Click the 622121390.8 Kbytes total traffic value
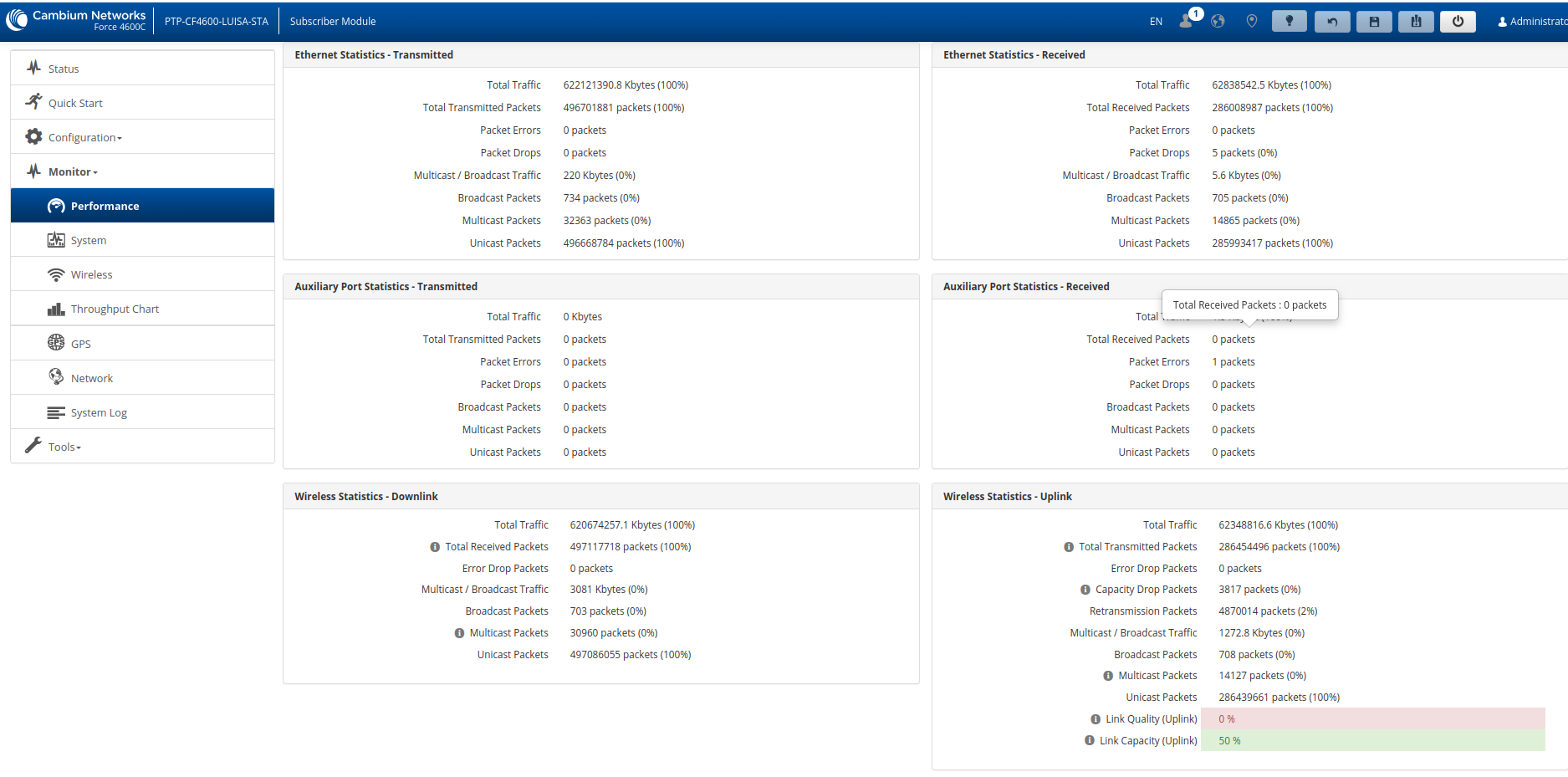Viewport: 1568px width, 777px height. pos(626,85)
